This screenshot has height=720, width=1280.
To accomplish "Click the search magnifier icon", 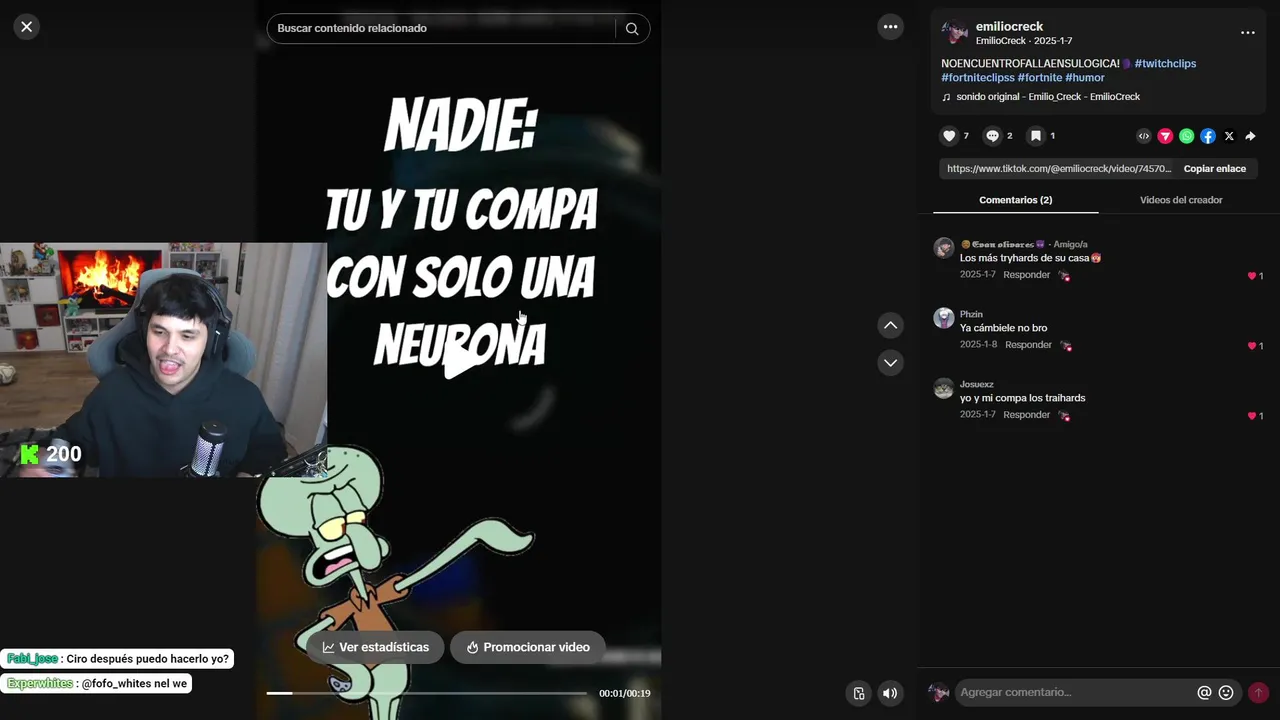I will coord(632,29).
